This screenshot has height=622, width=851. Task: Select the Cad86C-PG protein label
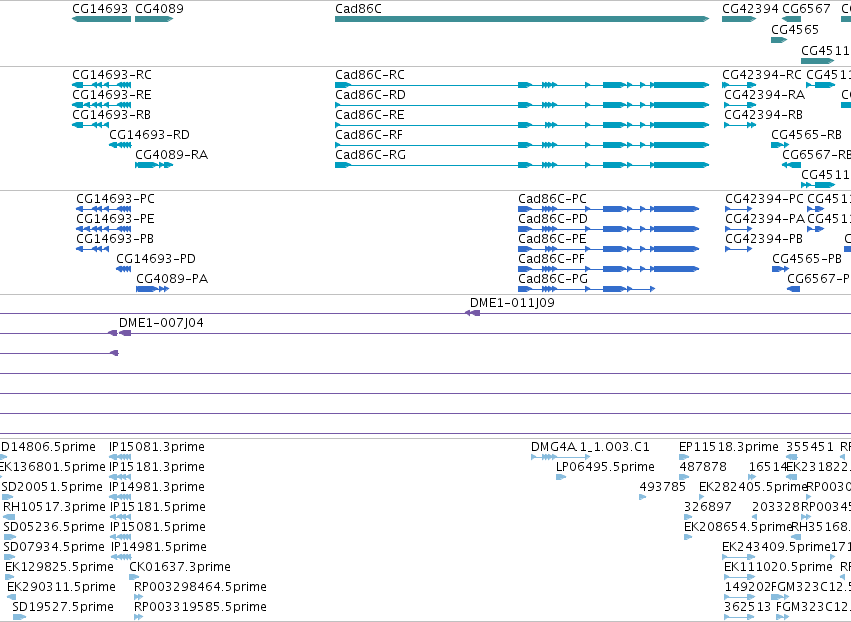point(553,279)
